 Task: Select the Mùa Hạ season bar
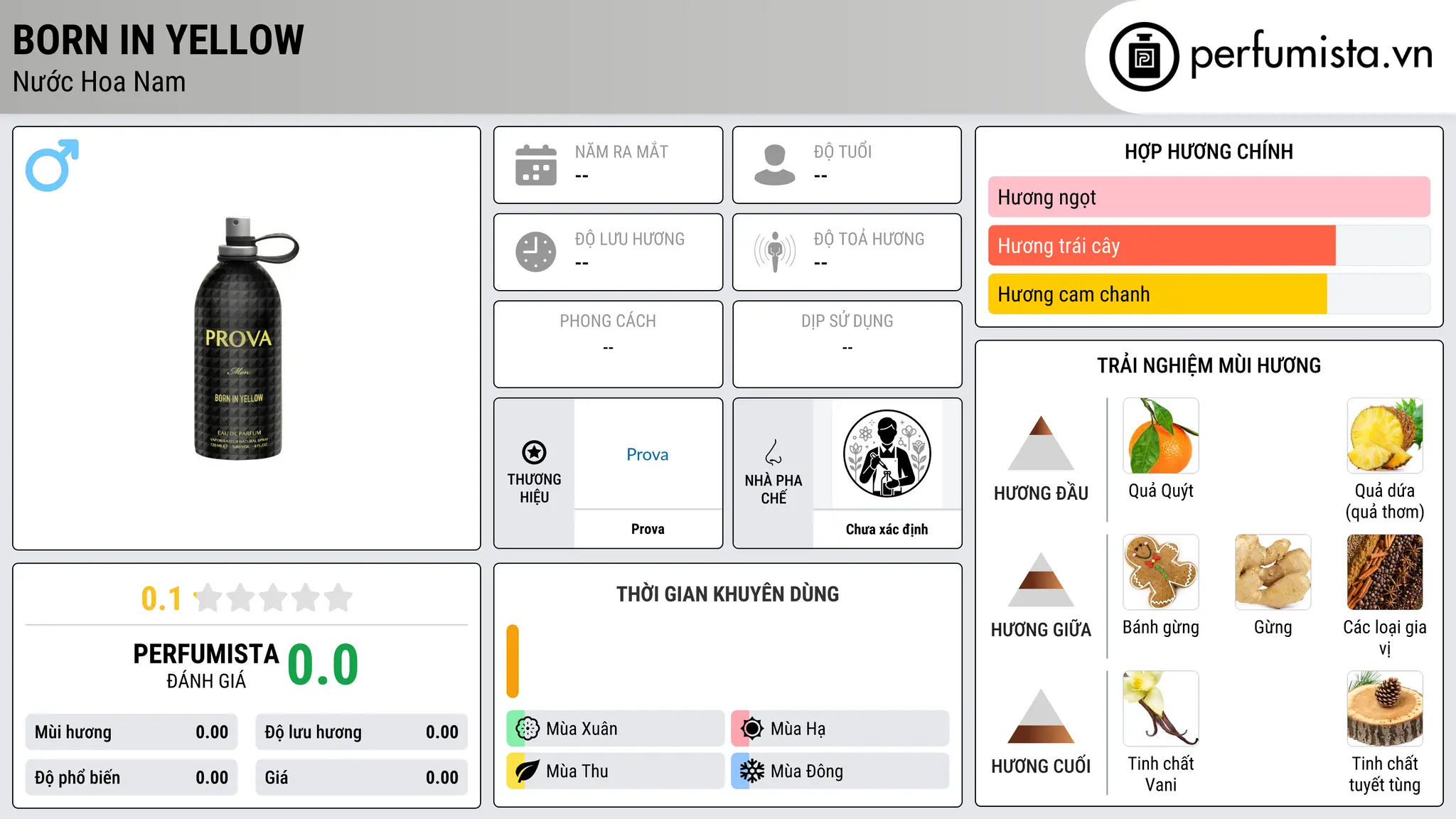(840, 729)
